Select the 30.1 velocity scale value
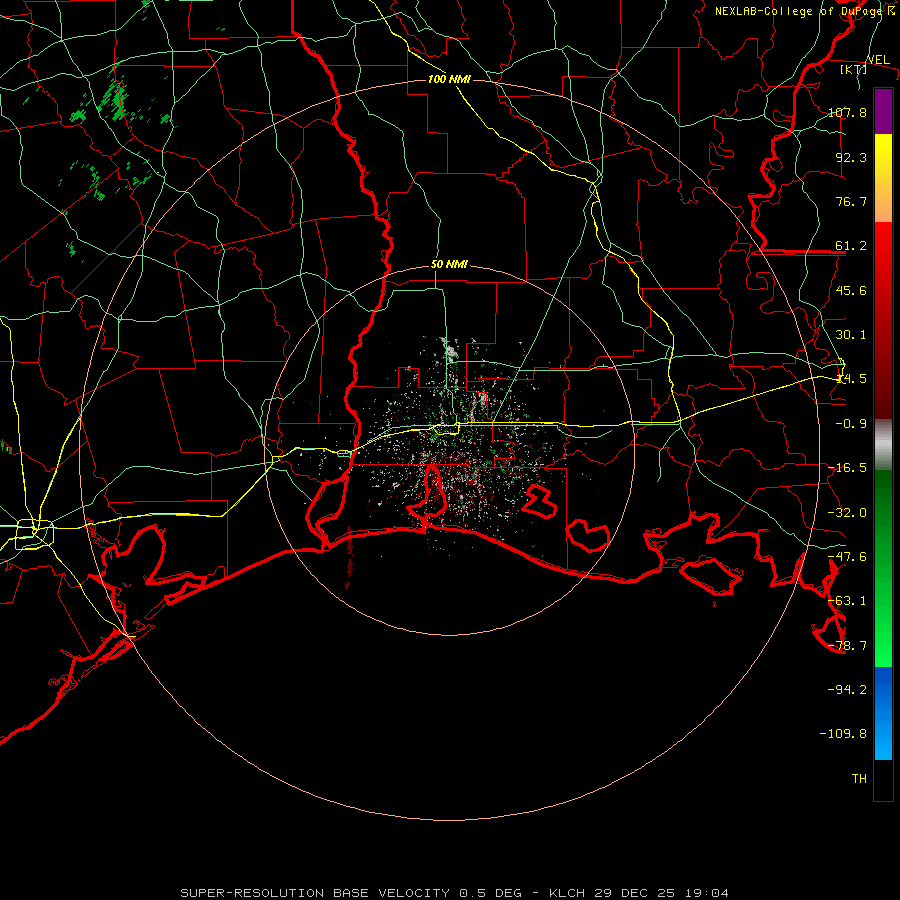The width and height of the screenshot is (900, 900). pos(851,334)
